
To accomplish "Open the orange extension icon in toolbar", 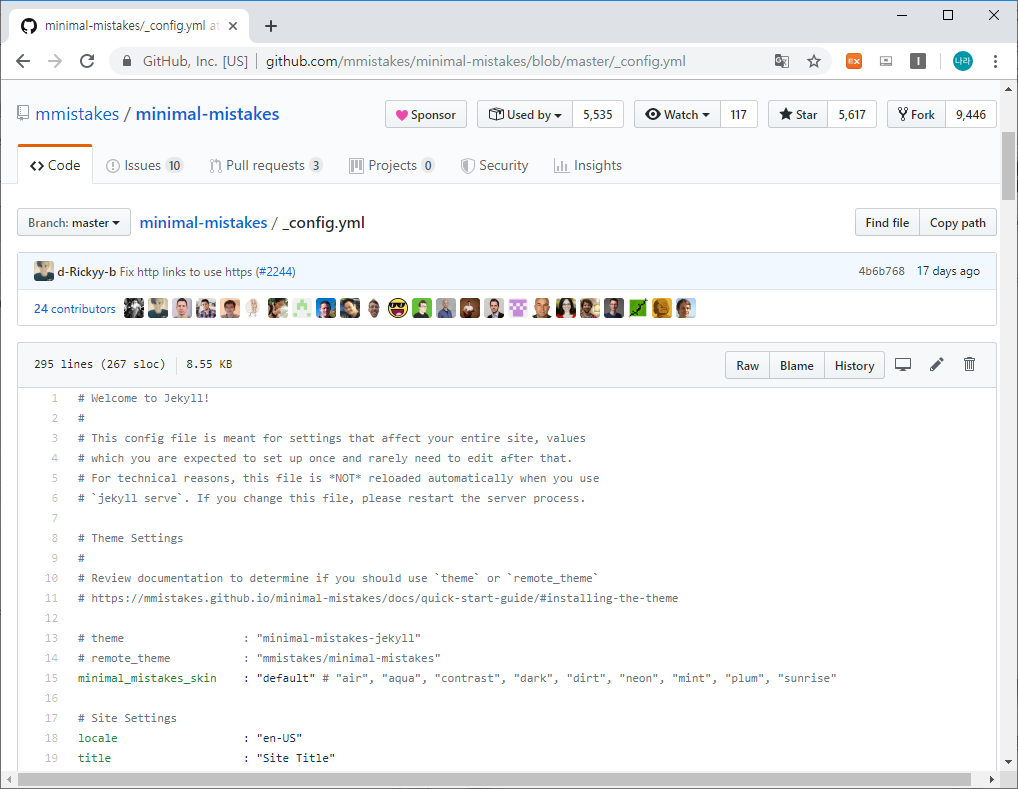I will click(x=854, y=62).
